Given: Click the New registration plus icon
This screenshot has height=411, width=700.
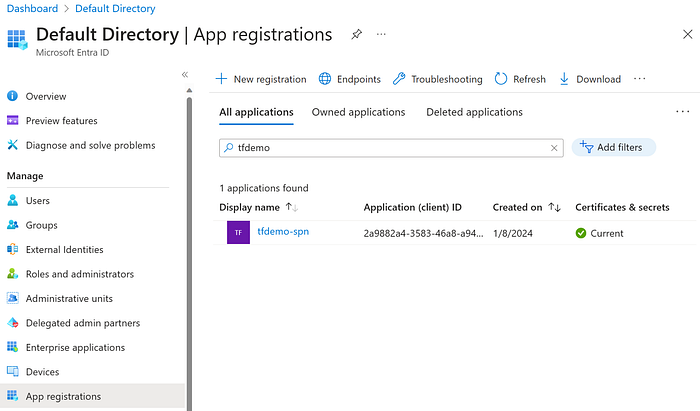Looking at the screenshot, I should [221, 79].
